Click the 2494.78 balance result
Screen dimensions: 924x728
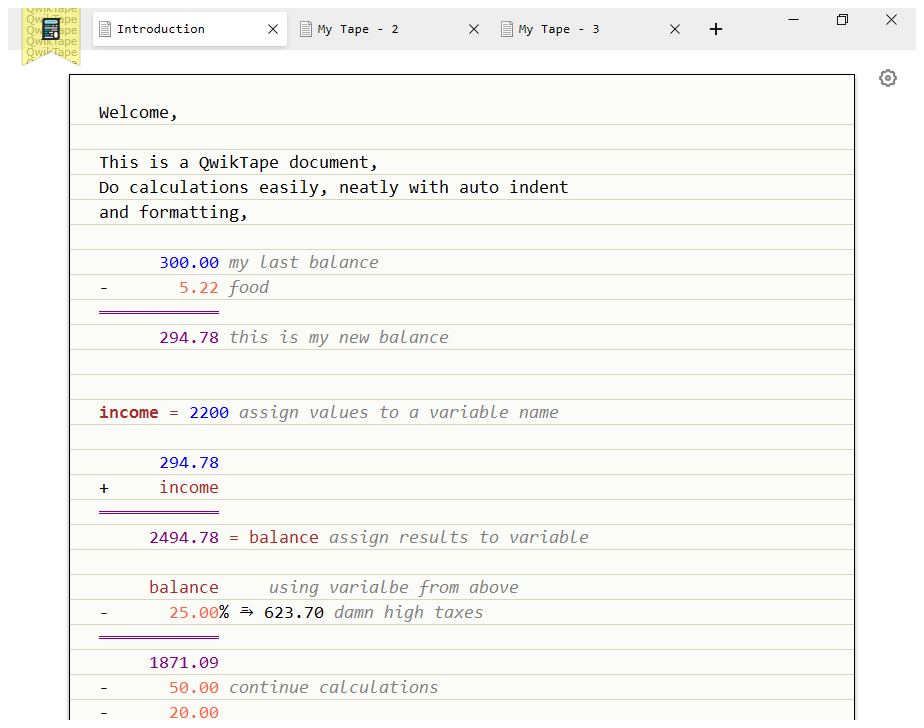click(x=183, y=538)
